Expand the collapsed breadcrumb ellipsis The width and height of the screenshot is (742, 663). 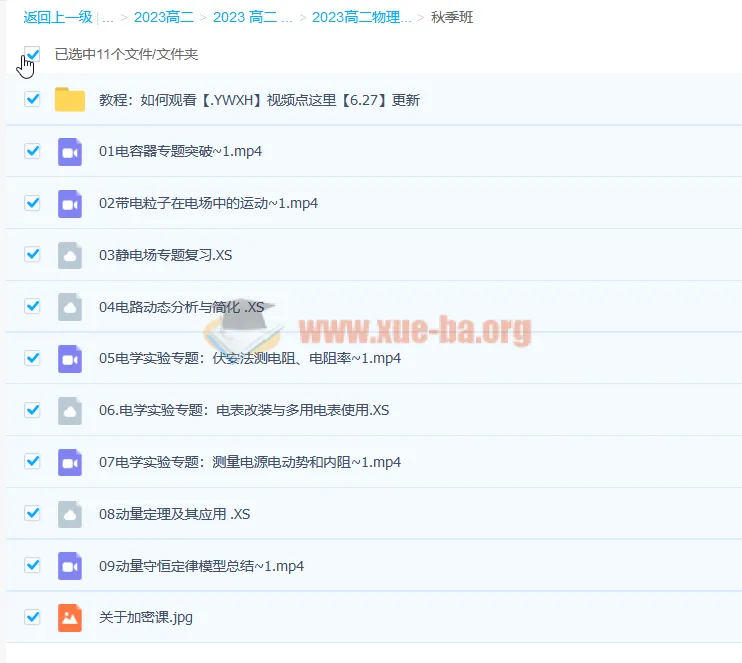tap(108, 17)
